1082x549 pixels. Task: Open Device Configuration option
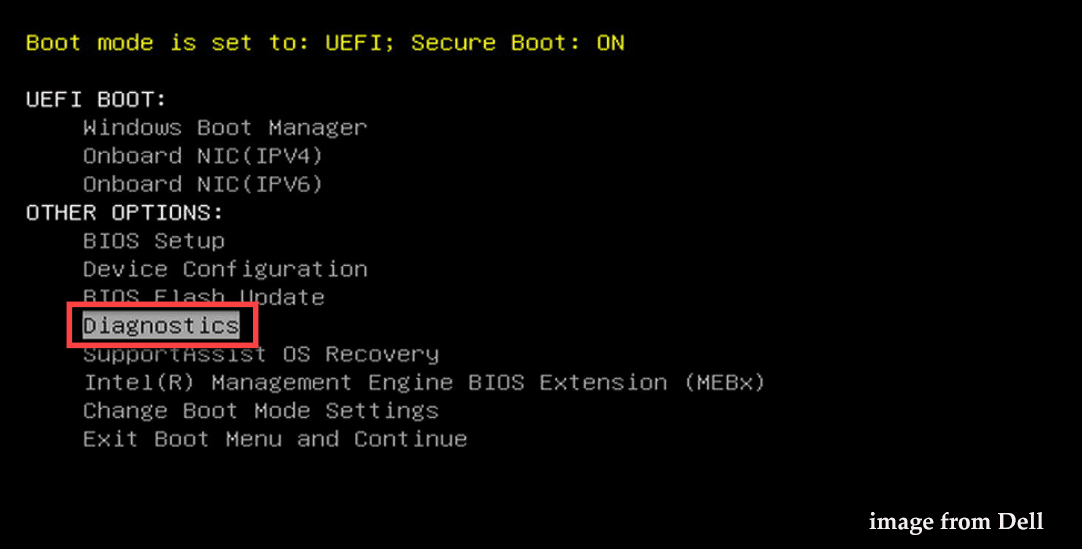tap(225, 269)
